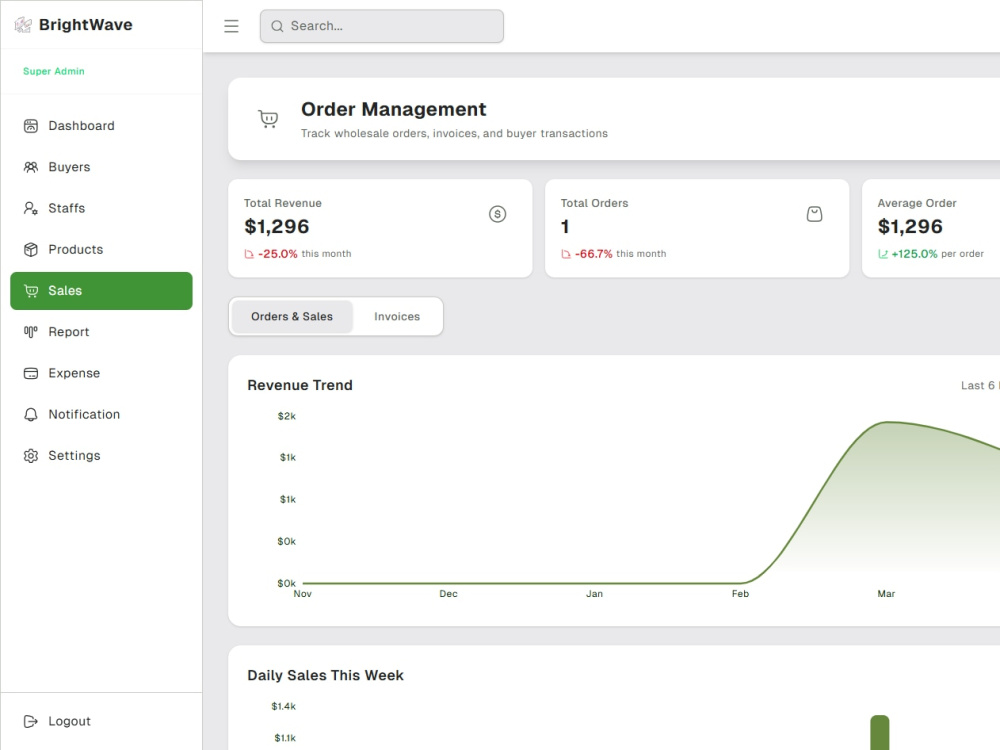Image resolution: width=1000 pixels, height=750 pixels.
Task: Click the Notification bell icon
Action: [31, 415]
